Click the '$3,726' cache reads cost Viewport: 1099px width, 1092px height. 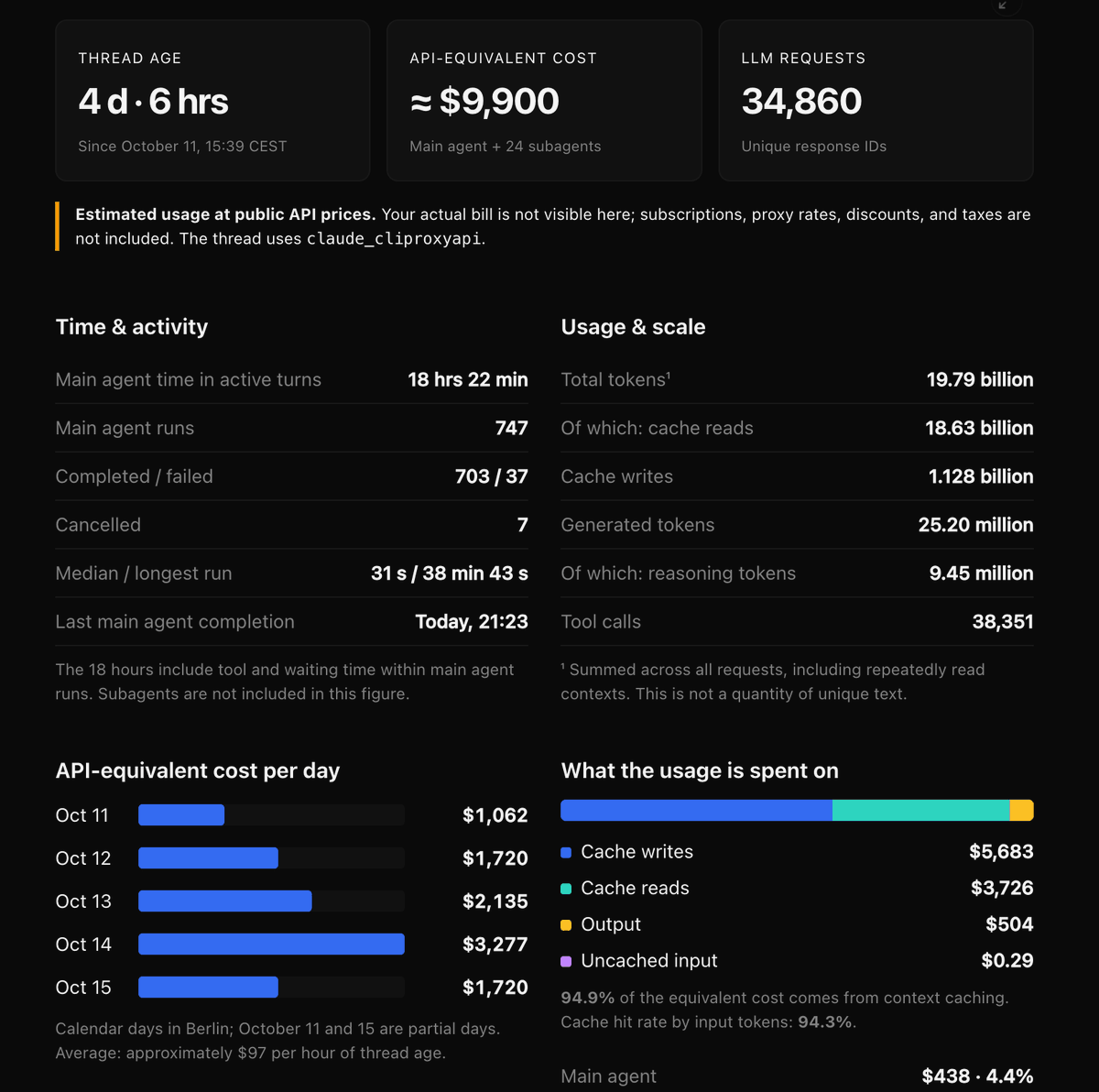point(1002,889)
